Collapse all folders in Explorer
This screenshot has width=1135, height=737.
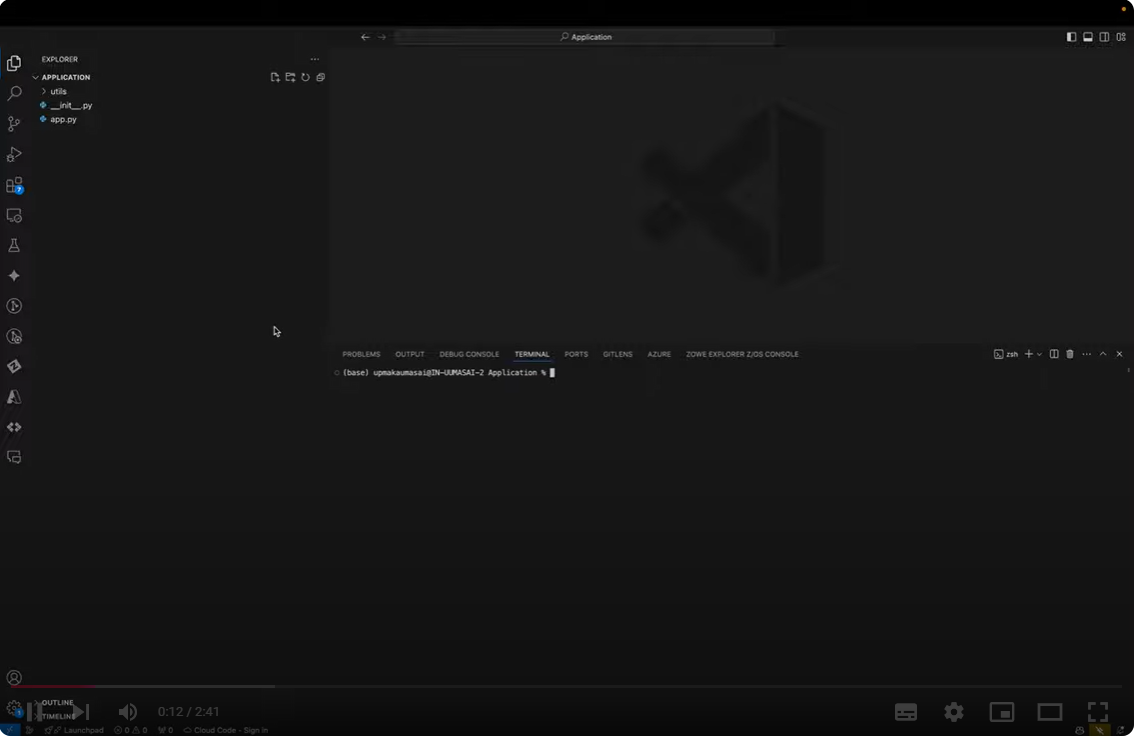(321, 77)
